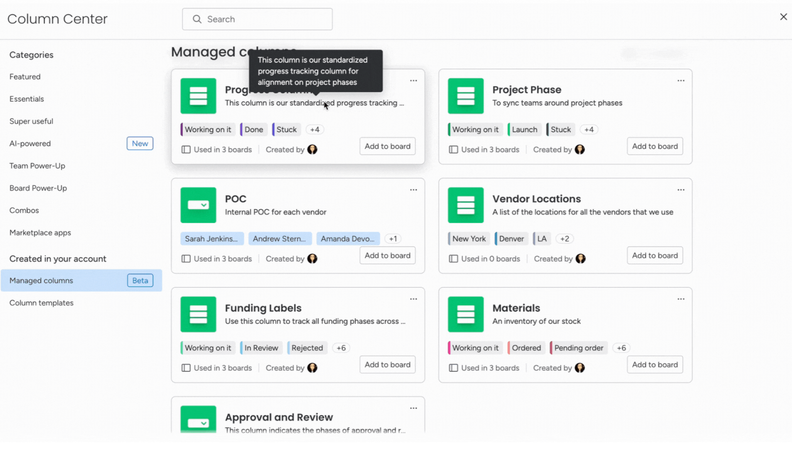Select the Featured category
The height and width of the screenshot is (451, 792).
click(x=25, y=77)
